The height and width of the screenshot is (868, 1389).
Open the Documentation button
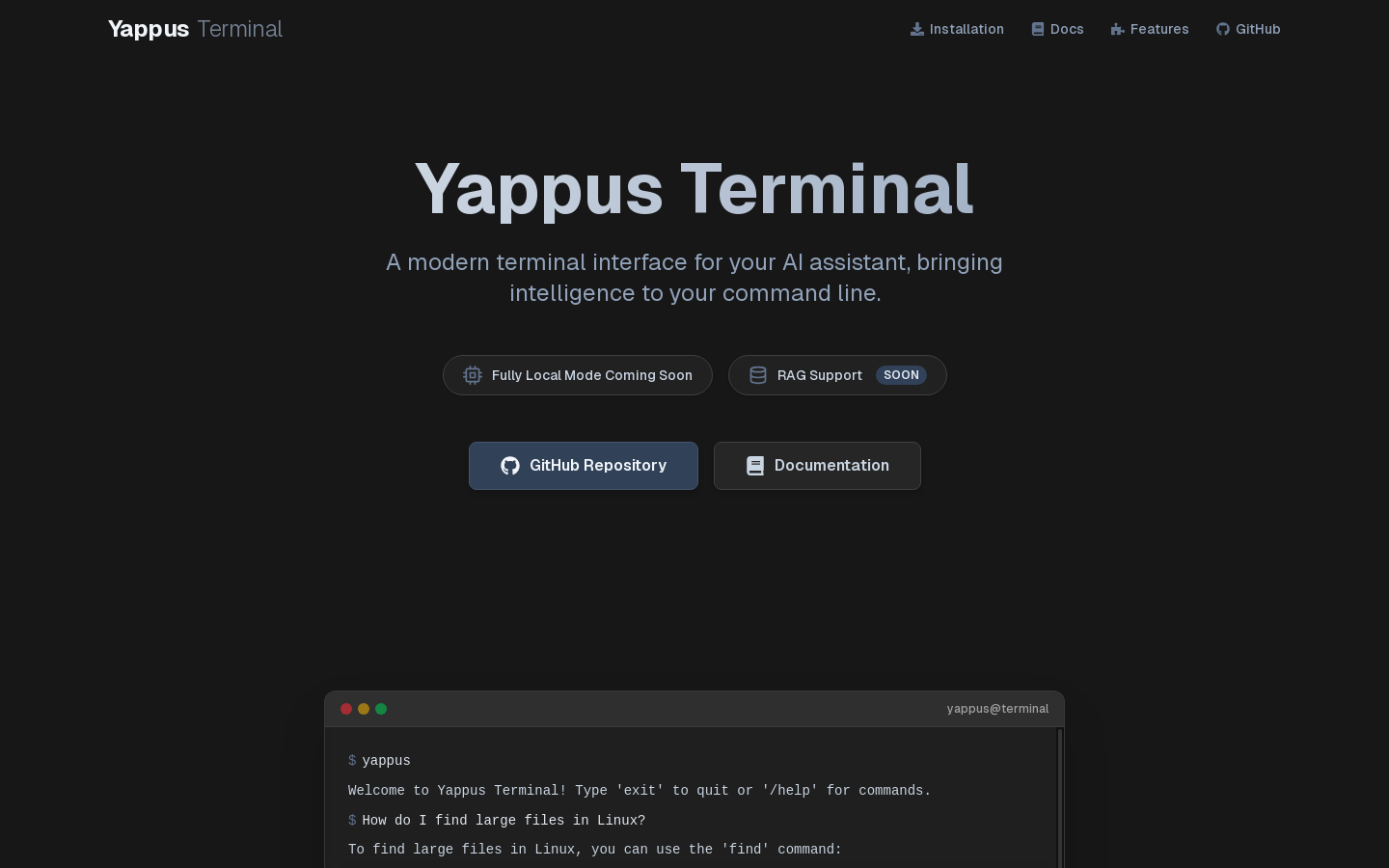[817, 466]
